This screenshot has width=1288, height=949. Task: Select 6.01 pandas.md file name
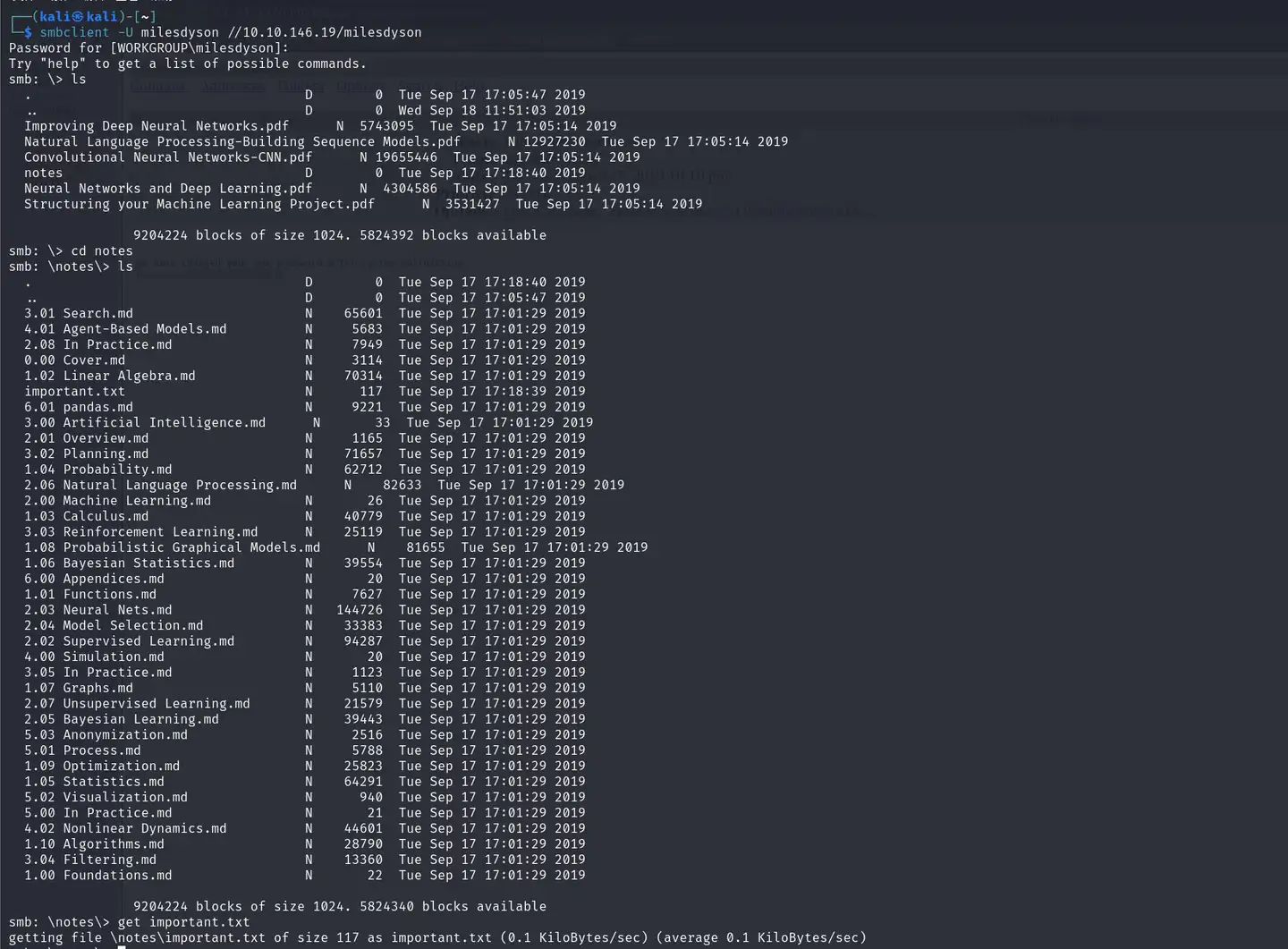click(x=79, y=407)
